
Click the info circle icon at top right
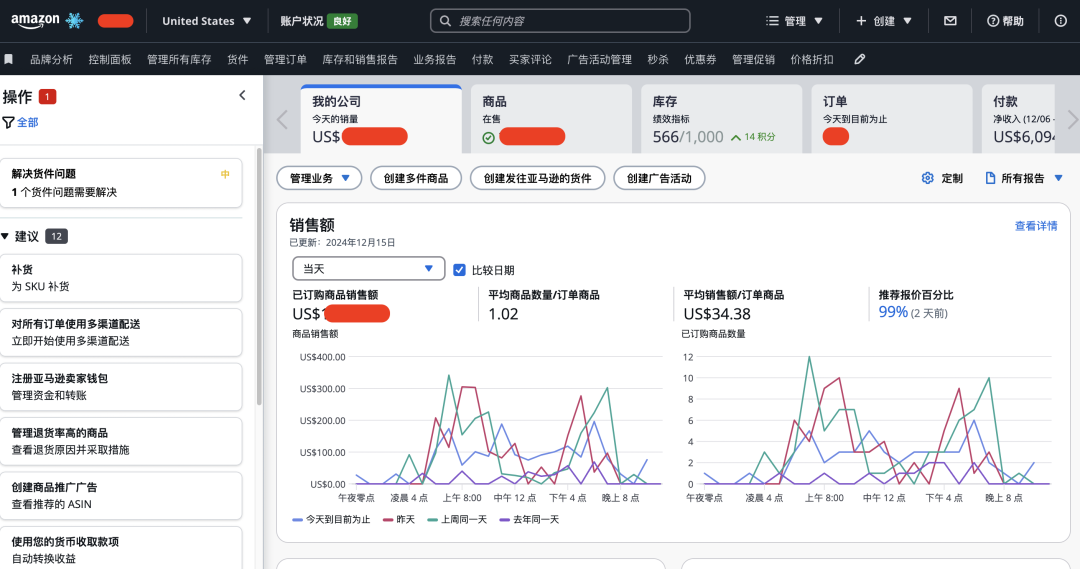point(1061,21)
